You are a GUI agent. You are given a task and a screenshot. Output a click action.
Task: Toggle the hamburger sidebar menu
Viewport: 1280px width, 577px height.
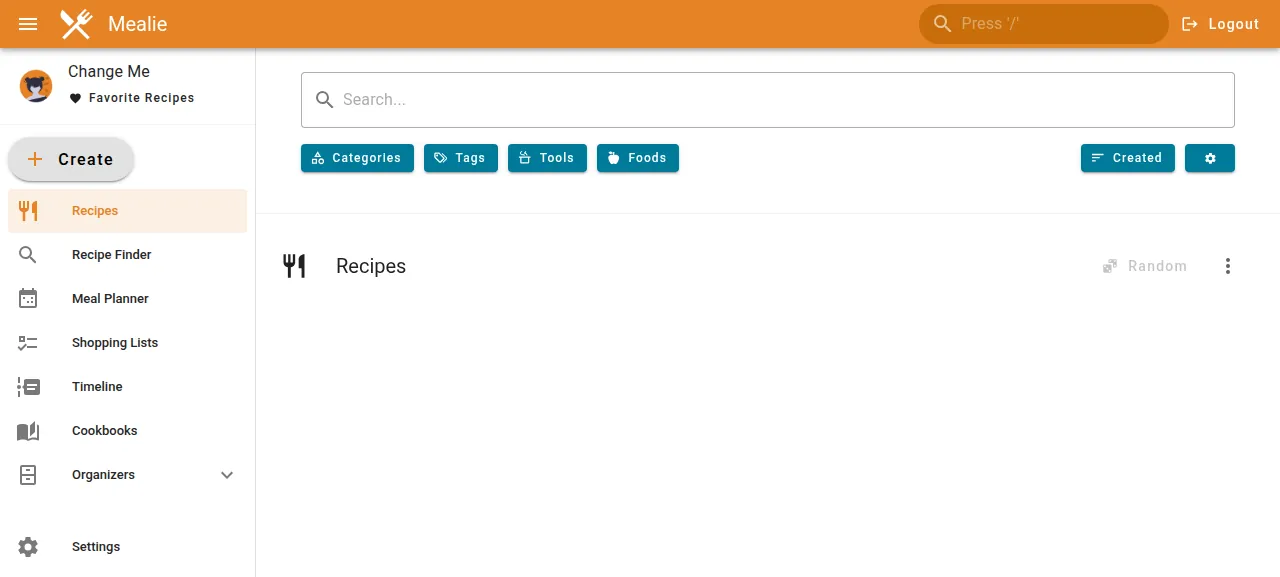coord(28,24)
